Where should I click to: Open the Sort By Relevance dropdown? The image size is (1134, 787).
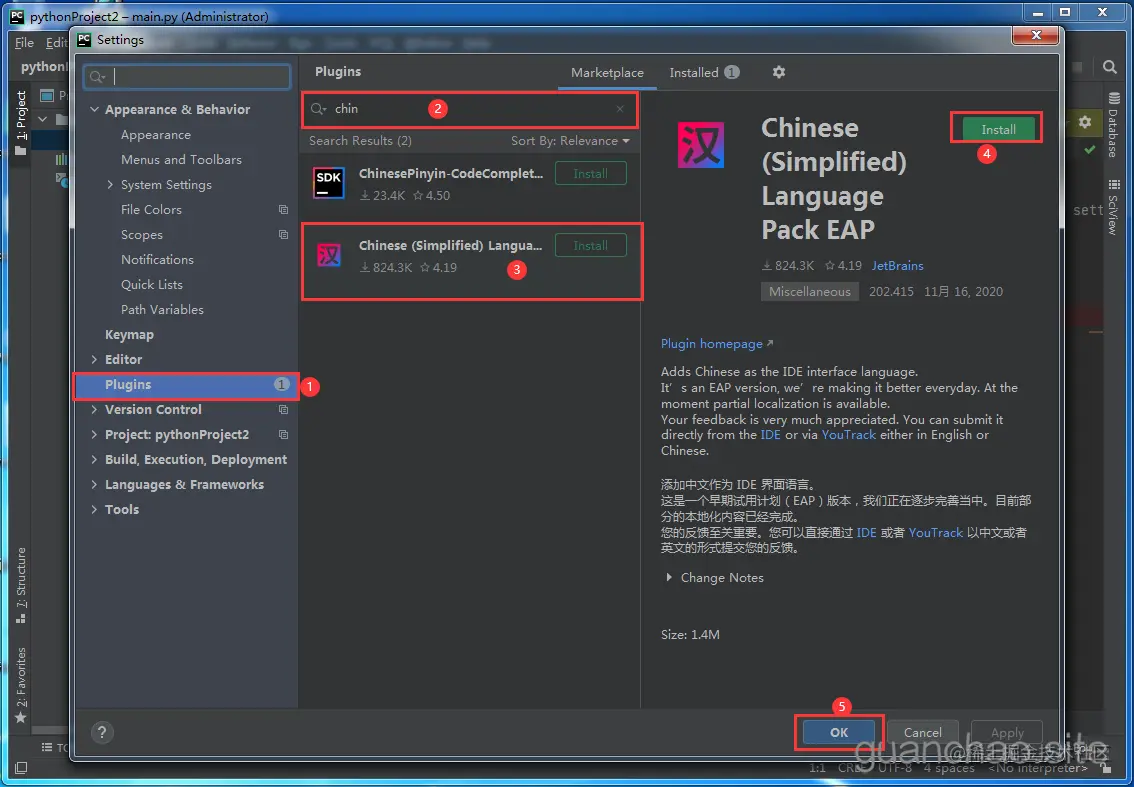pyautogui.click(x=570, y=141)
